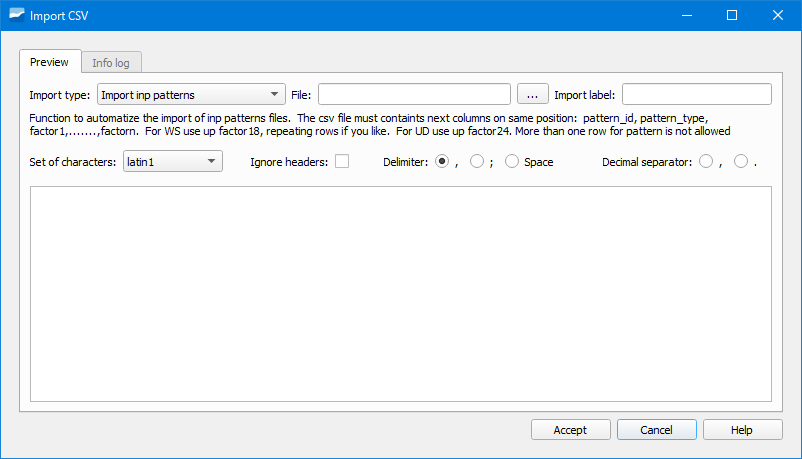Expand the Set of characters combo box

[172, 161]
